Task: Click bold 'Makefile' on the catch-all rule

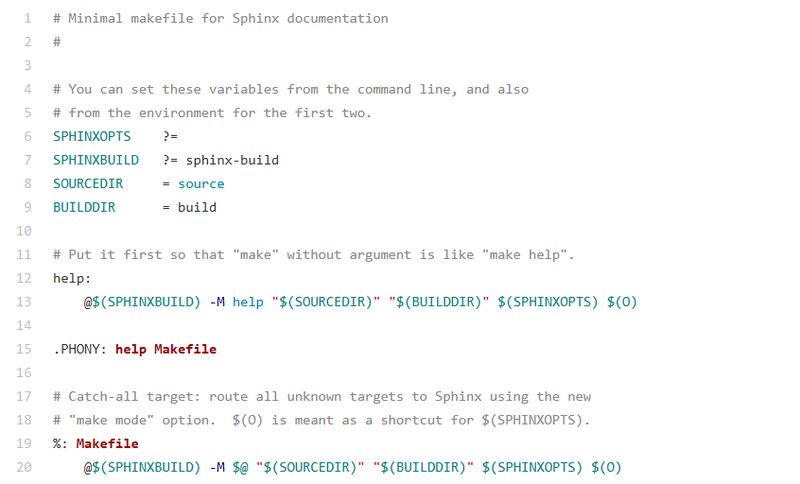Action: [x=107, y=444]
